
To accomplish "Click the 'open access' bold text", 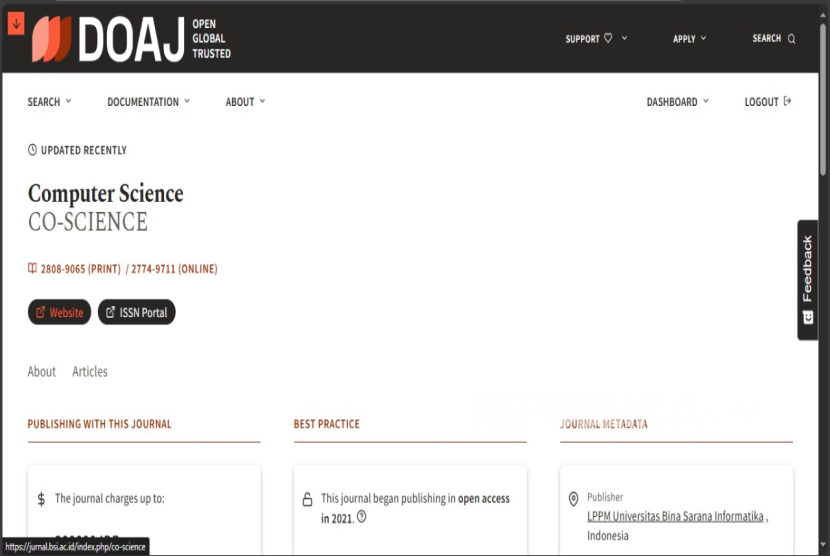I will [x=484, y=498].
